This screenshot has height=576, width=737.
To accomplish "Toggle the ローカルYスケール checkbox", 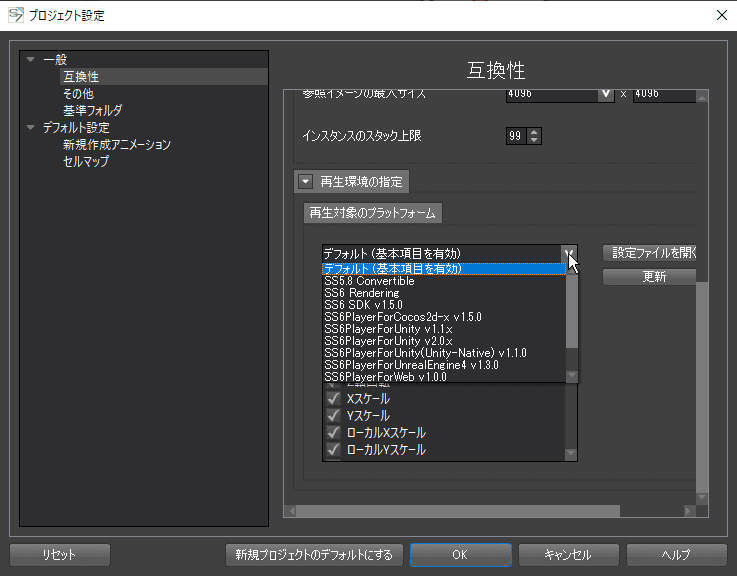I will point(333,450).
